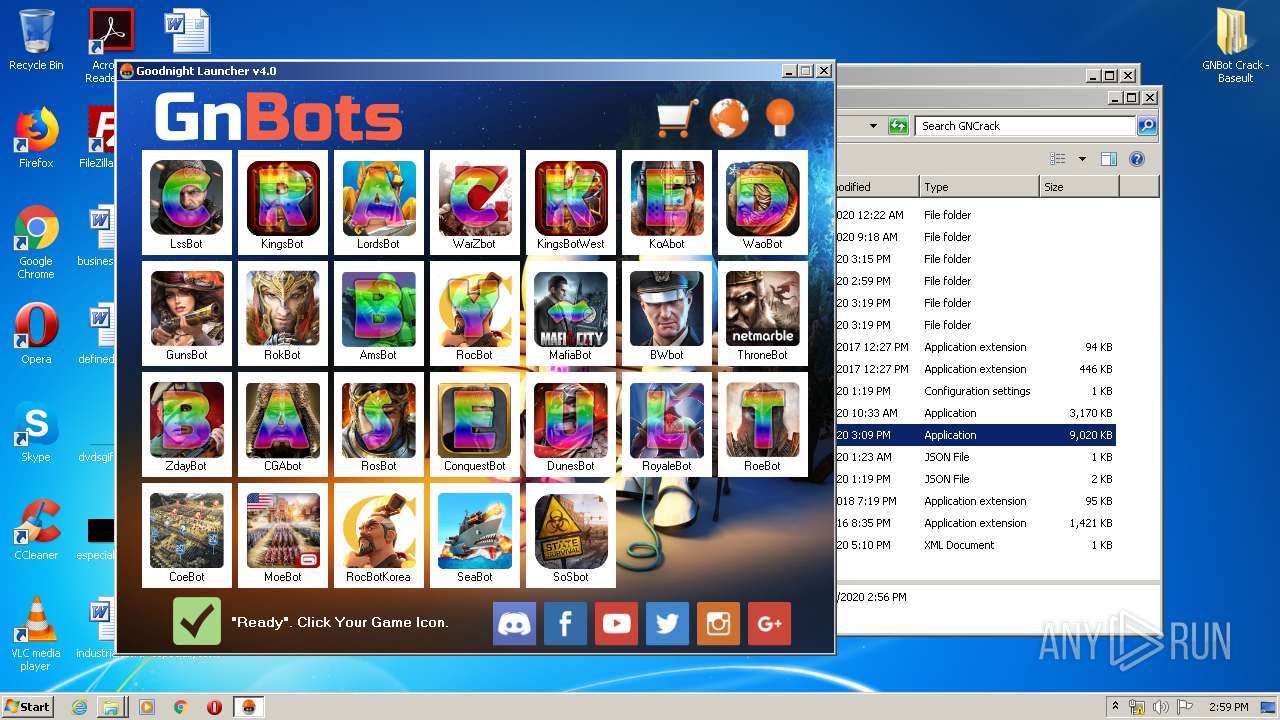Launch the LssBot game icon

[187, 202]
